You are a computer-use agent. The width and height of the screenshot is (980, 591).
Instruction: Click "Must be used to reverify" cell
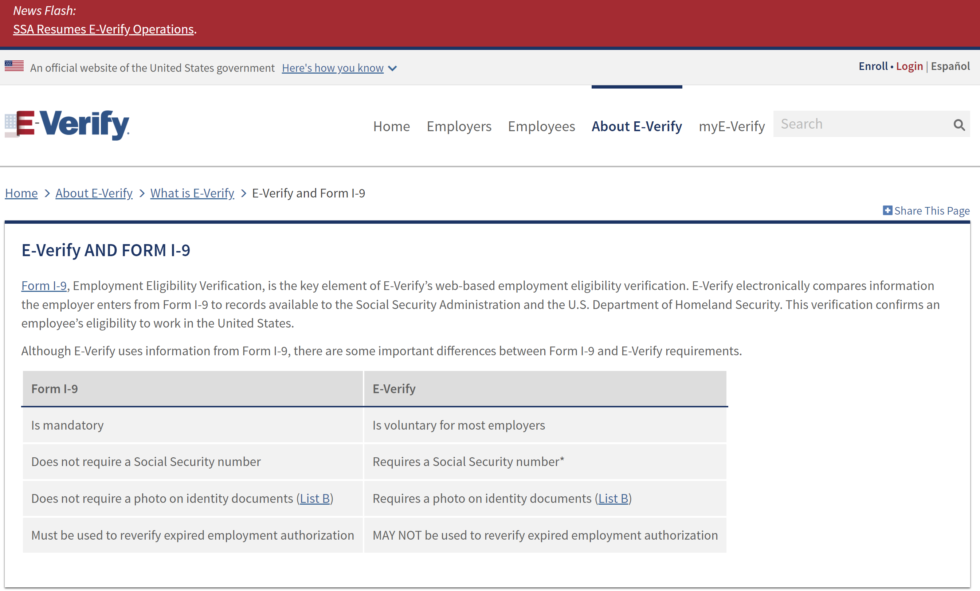coord(192,535)
